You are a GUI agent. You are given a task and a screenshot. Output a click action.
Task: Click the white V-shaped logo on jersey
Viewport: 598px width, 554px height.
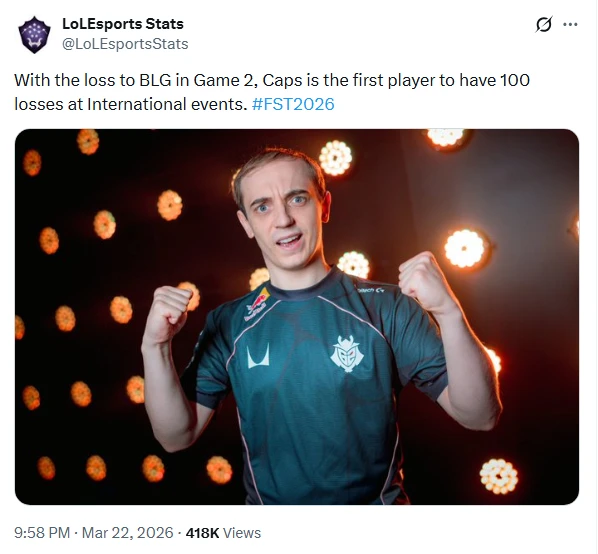click(x=258, y=356)
